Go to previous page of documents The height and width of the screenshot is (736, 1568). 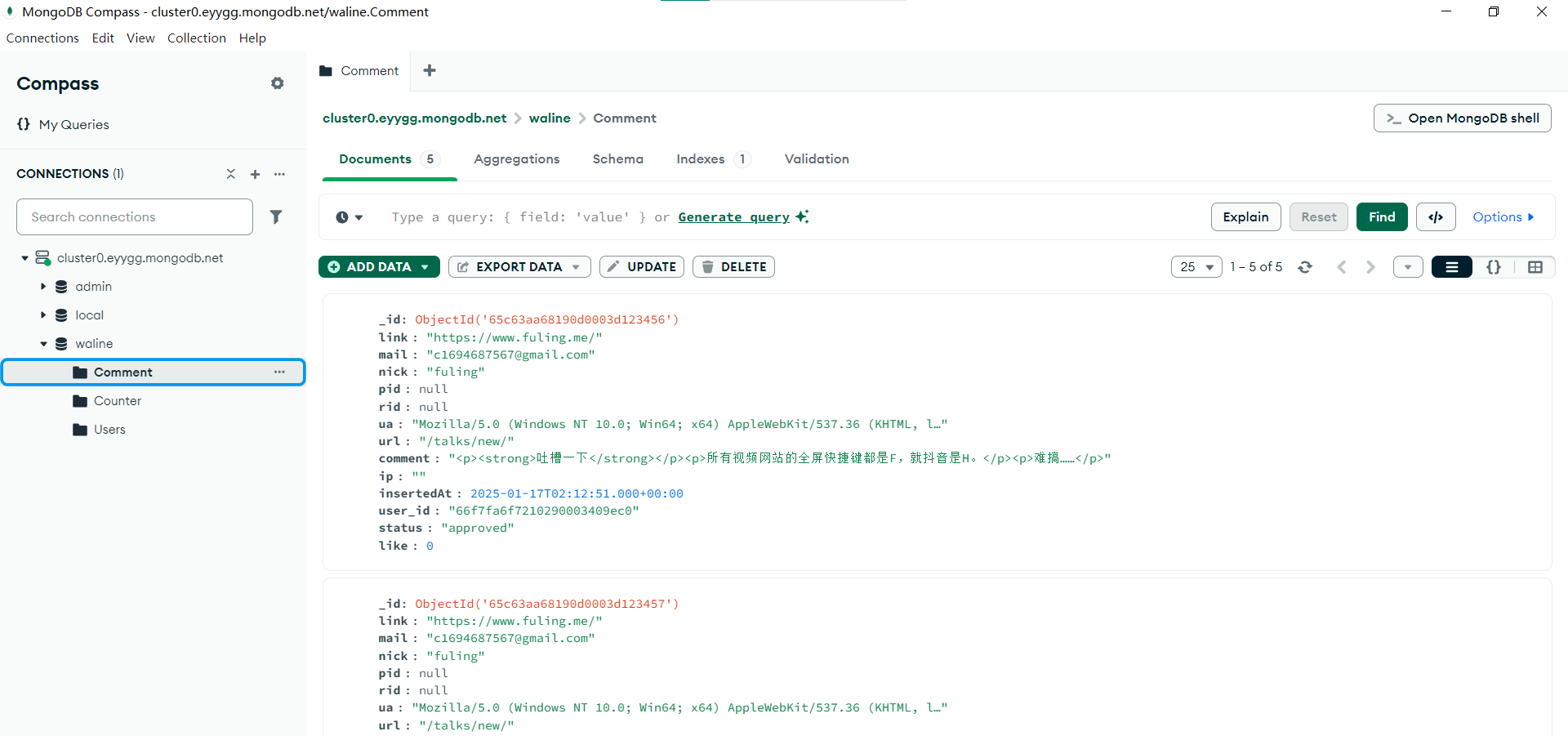1341,267
